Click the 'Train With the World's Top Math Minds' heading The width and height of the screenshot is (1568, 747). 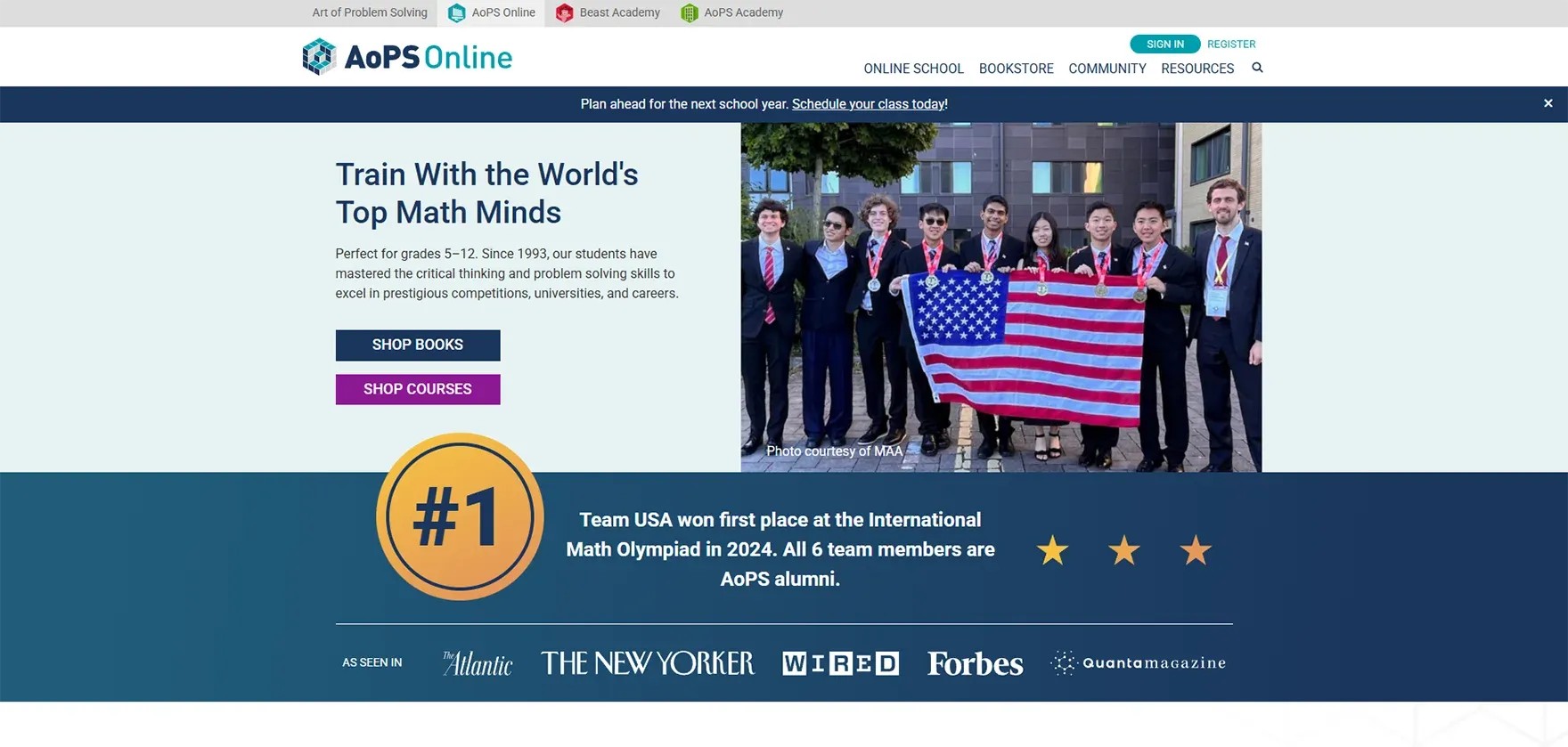click(x=486, y=193)
